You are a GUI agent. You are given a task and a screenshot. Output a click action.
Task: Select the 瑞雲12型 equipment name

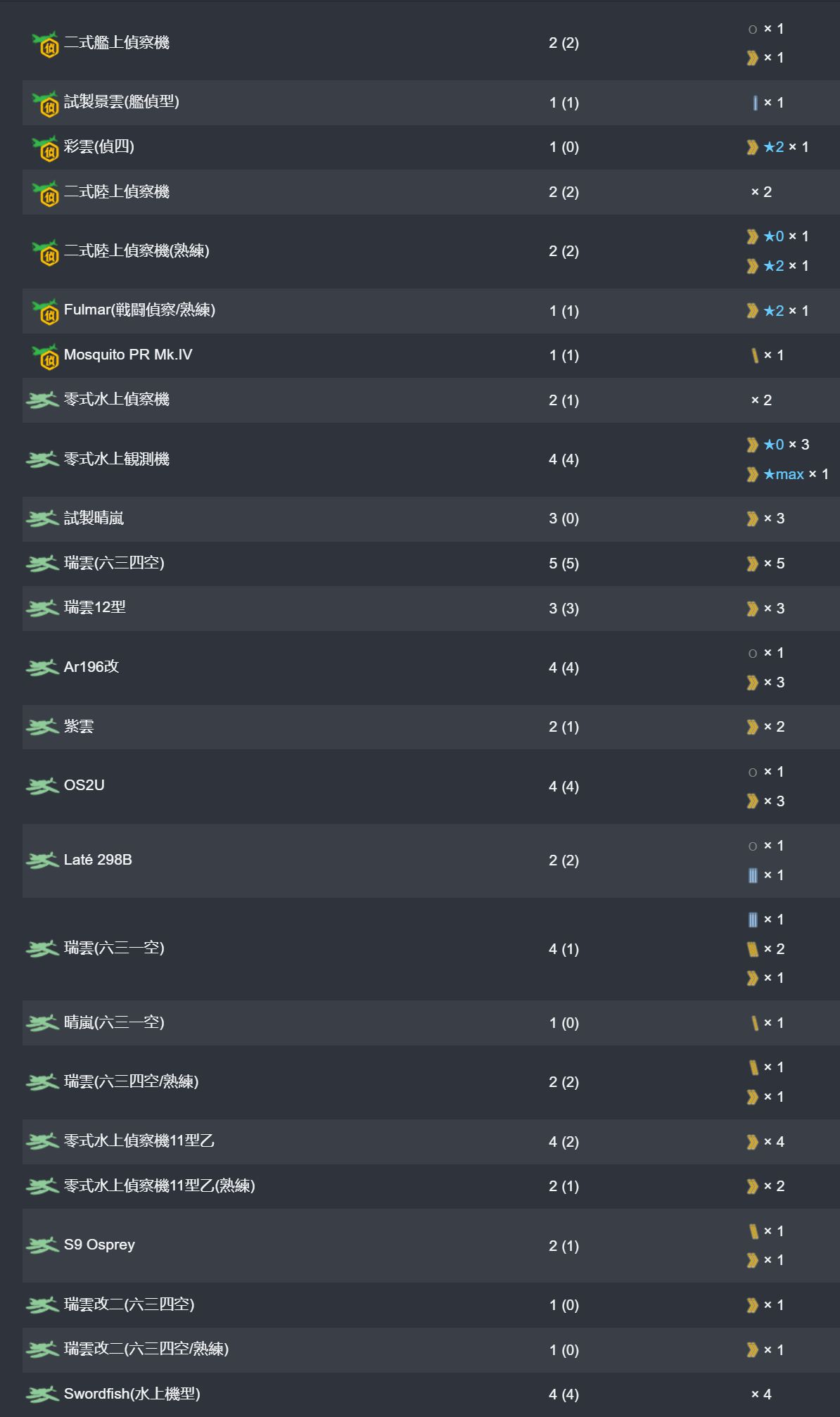pos(95,607)
